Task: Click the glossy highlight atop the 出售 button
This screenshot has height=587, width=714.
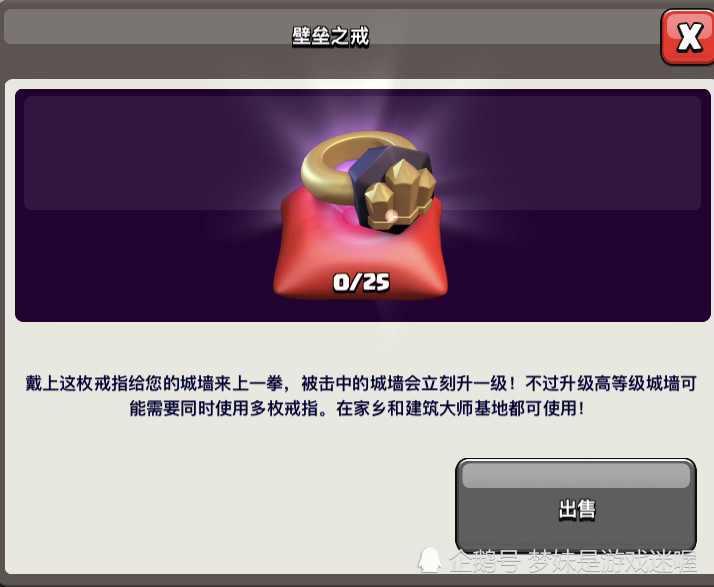Action: (576, 477)
